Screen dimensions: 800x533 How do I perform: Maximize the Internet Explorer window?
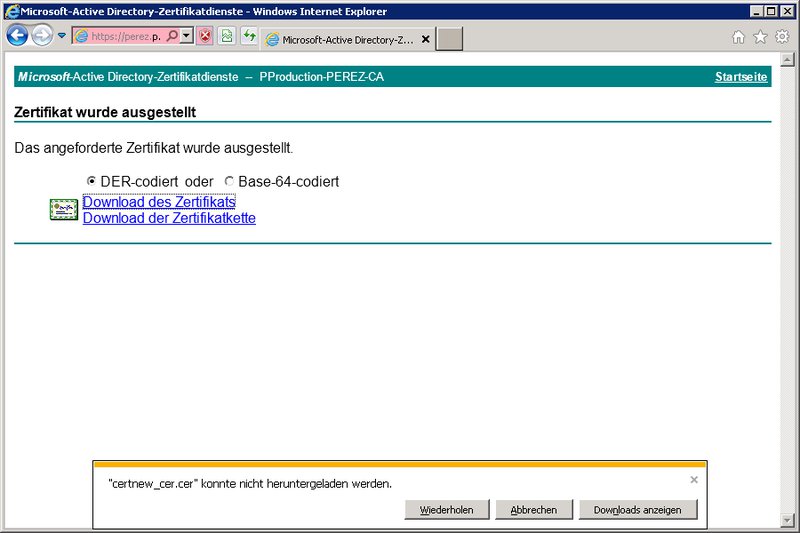pos(771,11)
